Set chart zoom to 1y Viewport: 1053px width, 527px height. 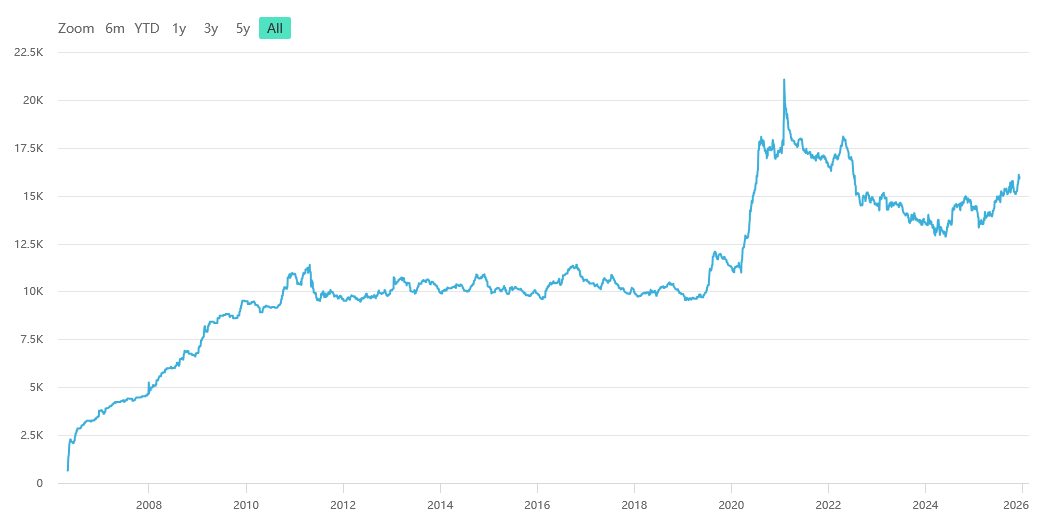coord(179,28)
